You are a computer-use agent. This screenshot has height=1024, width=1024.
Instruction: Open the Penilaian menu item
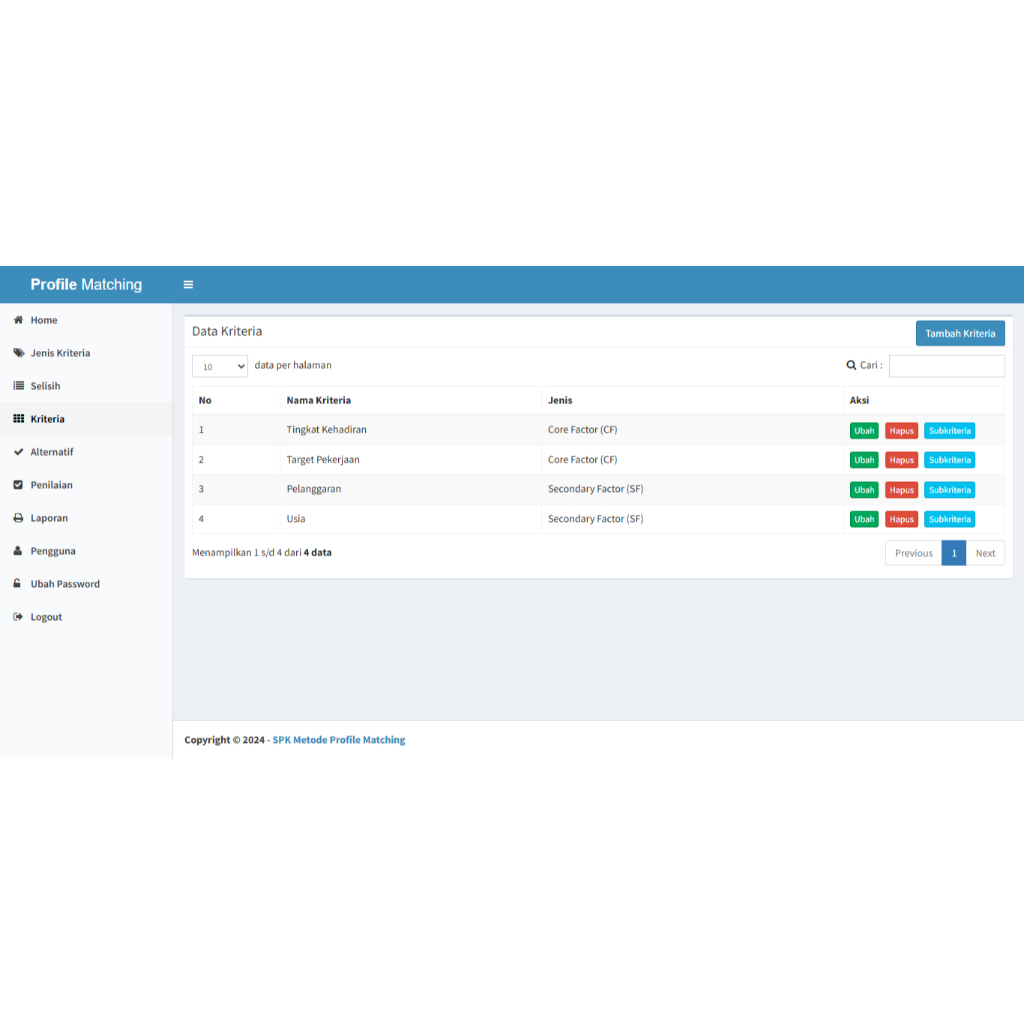(x=86, y=485)
